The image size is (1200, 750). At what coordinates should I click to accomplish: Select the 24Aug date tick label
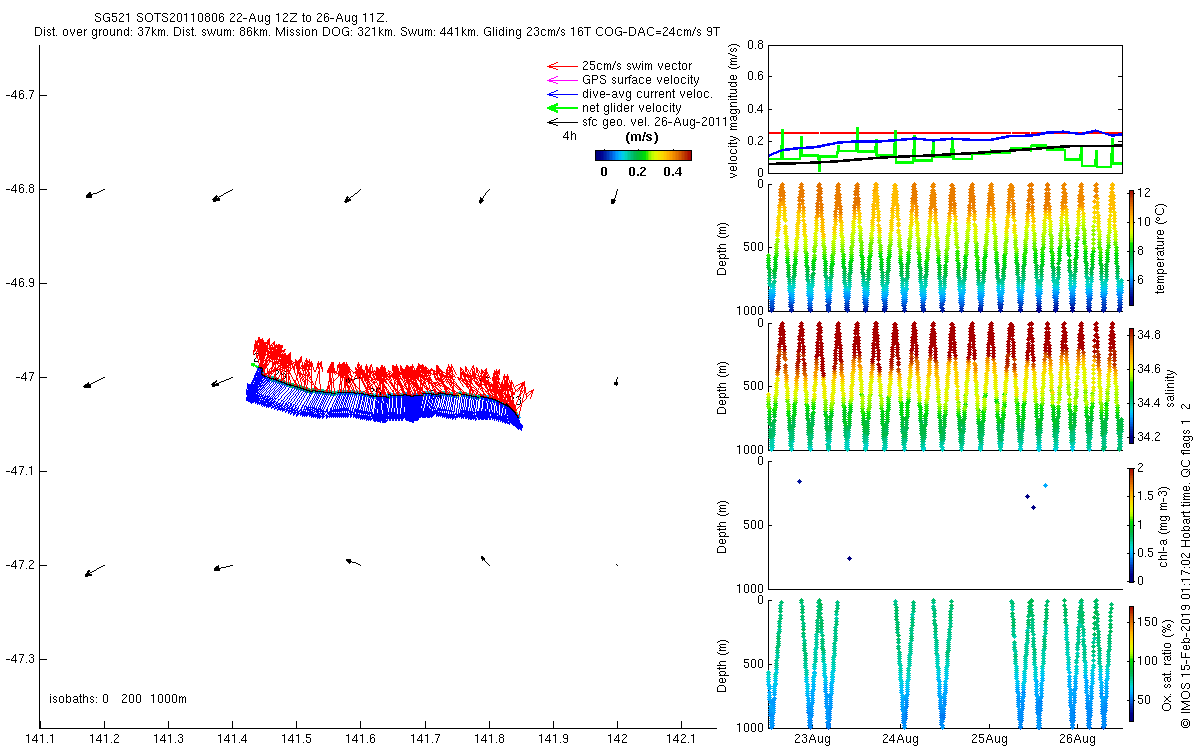point(901,739)
